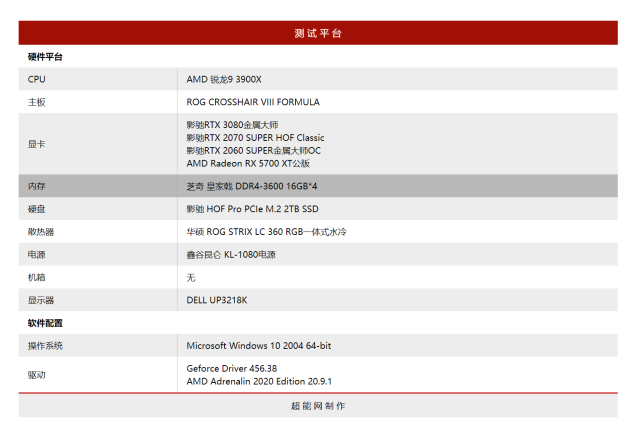Viewport: 641px width, 445px height.
Task: Click the 显卡 row label
Action: [36, 144]
